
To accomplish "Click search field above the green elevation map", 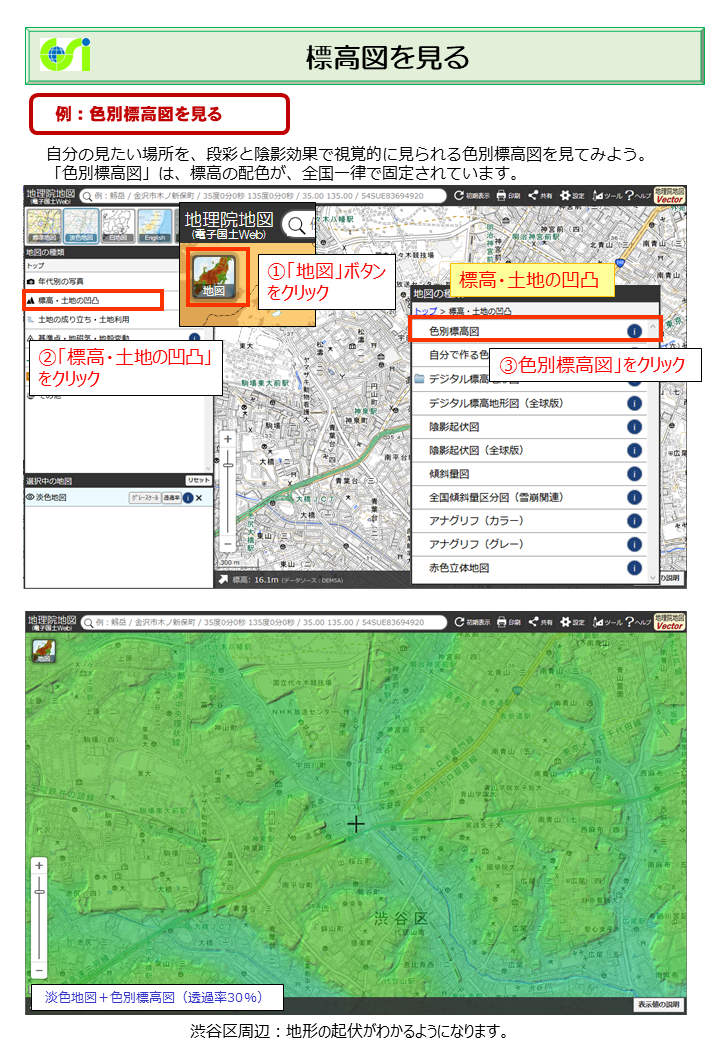I will [x=264, y=622].
